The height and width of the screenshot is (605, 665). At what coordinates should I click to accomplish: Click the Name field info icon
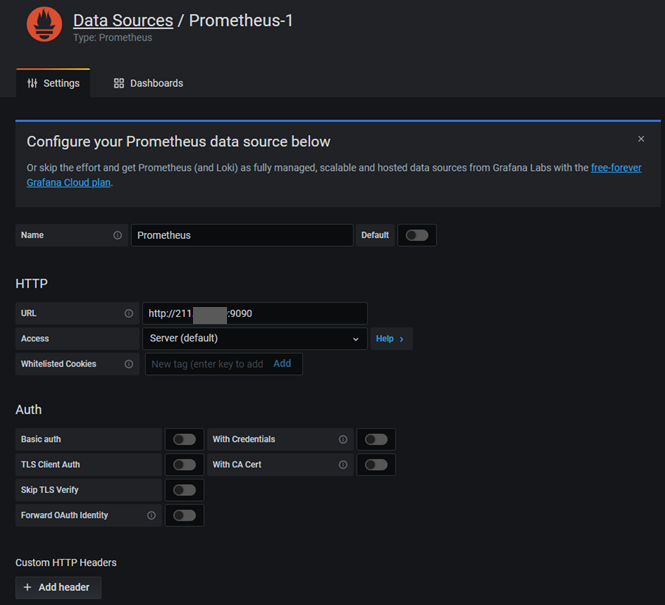[x=117, y=235]
